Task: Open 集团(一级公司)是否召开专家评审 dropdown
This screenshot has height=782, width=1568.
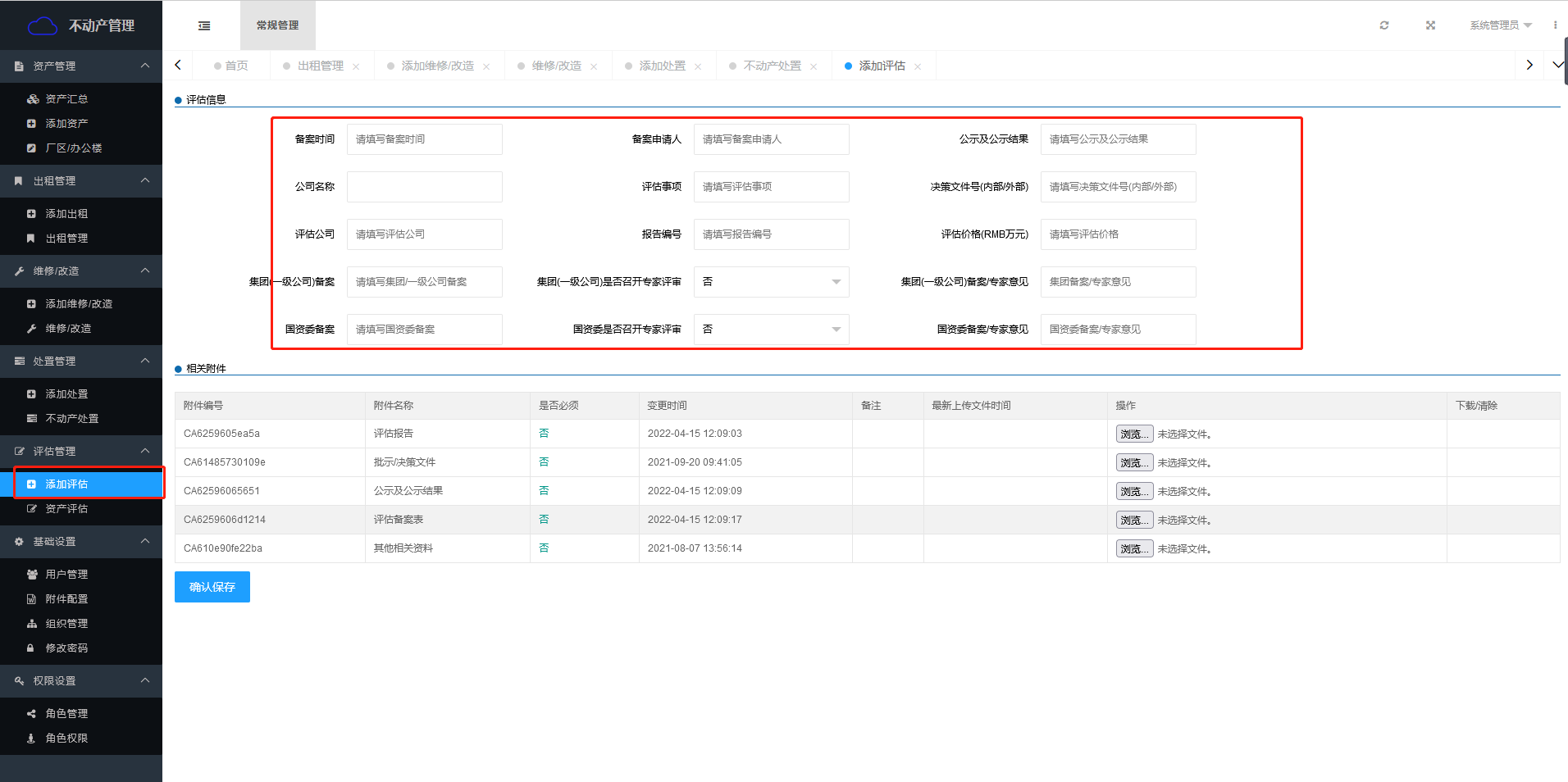Action: 771,282
